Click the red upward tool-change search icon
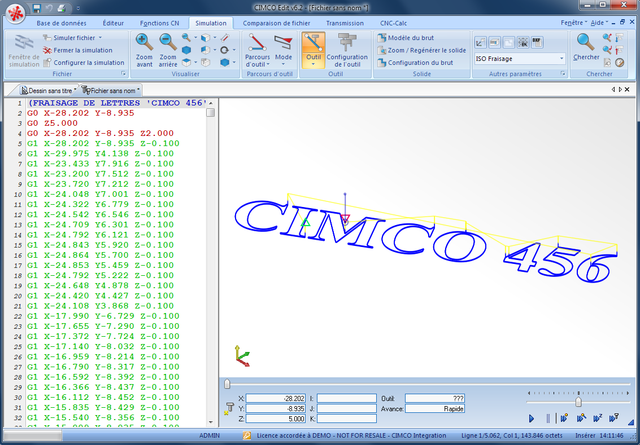This screenshot has height=445, width=640. coord(620,50)
